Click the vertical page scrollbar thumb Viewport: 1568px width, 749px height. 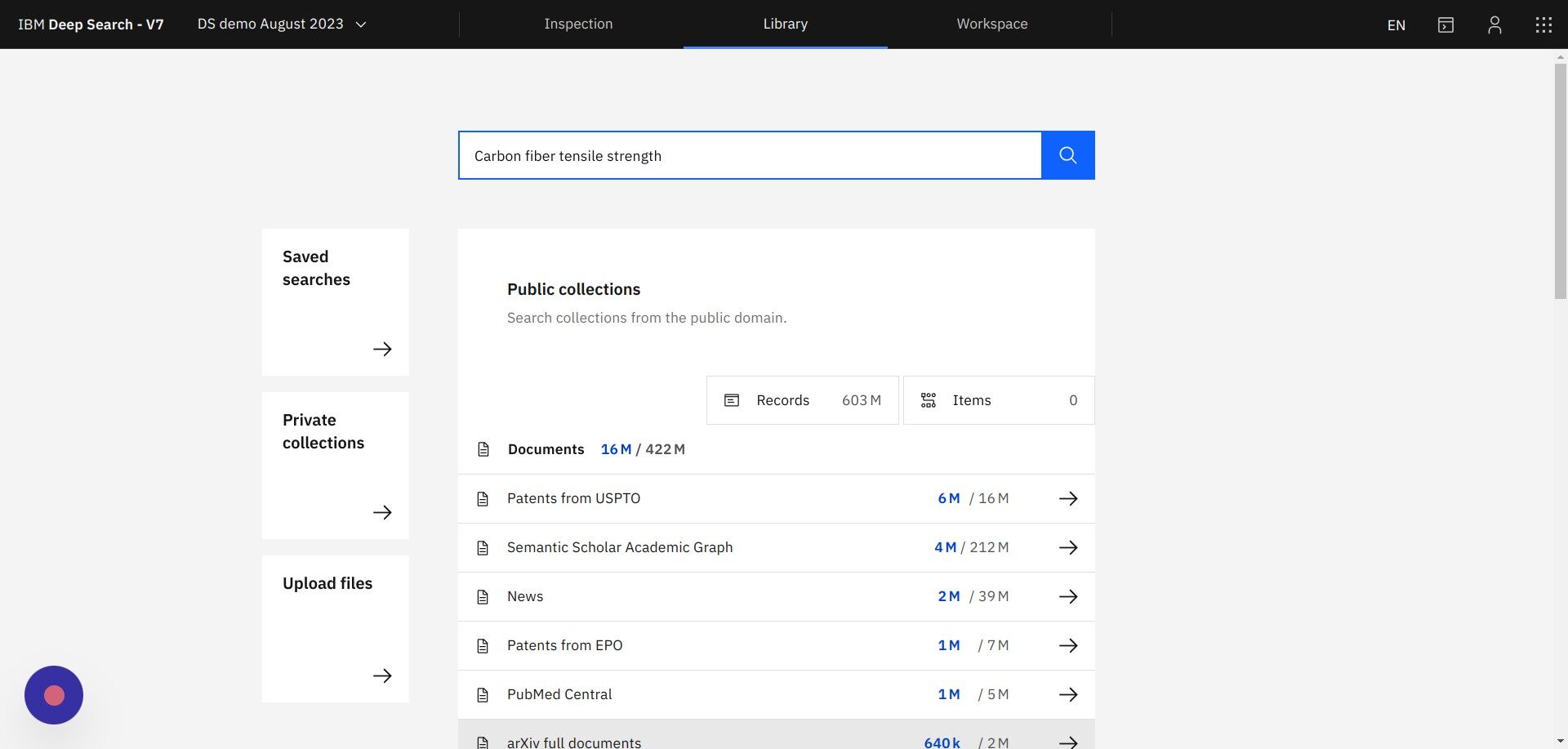[x=1561, y=181]
